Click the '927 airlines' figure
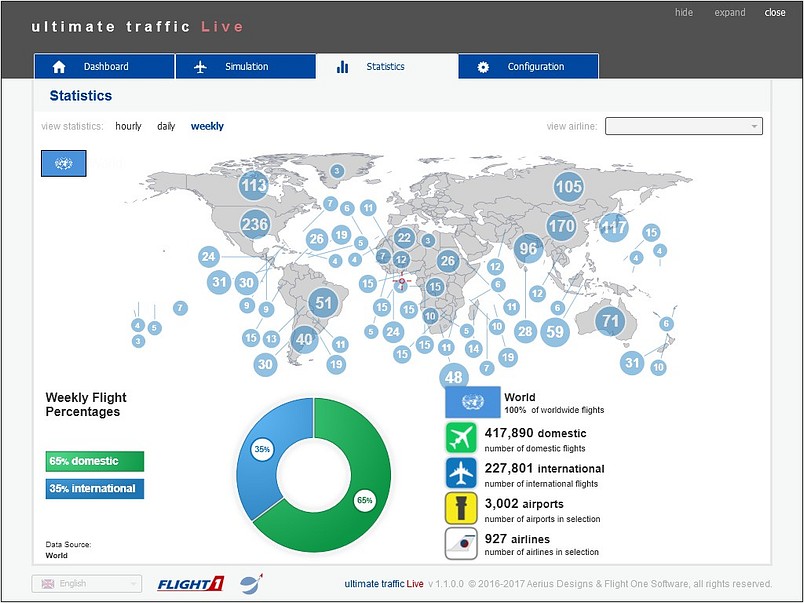The height and width of the screenshot is (603, 804). [x=517, y=539]
